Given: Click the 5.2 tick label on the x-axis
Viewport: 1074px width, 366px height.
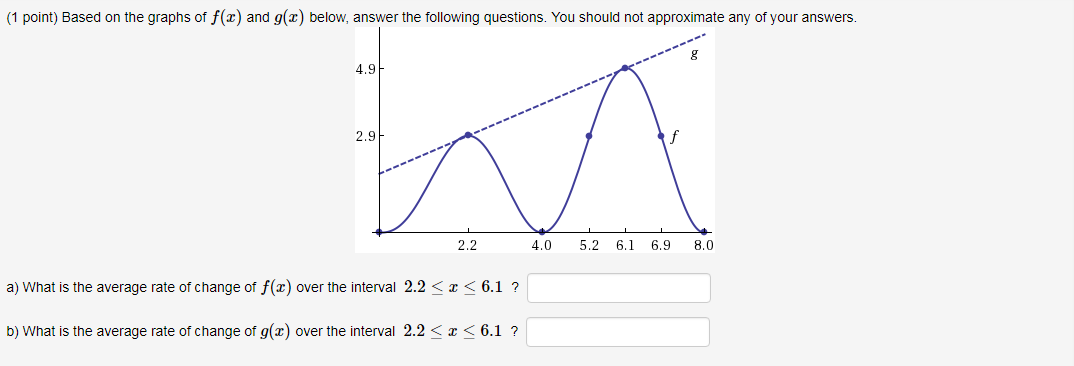Looking at the screenshot, I should point(589,245).
